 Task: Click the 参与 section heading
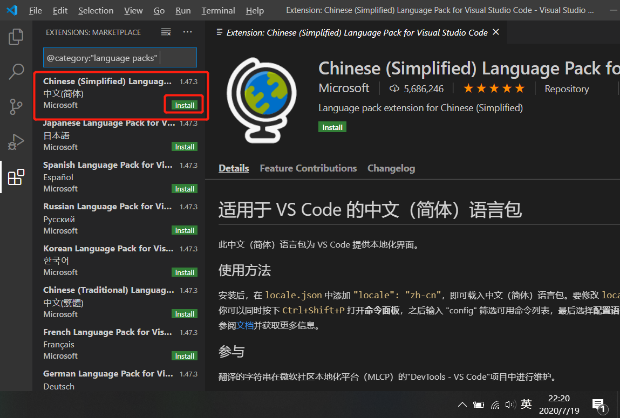point(232,351)
